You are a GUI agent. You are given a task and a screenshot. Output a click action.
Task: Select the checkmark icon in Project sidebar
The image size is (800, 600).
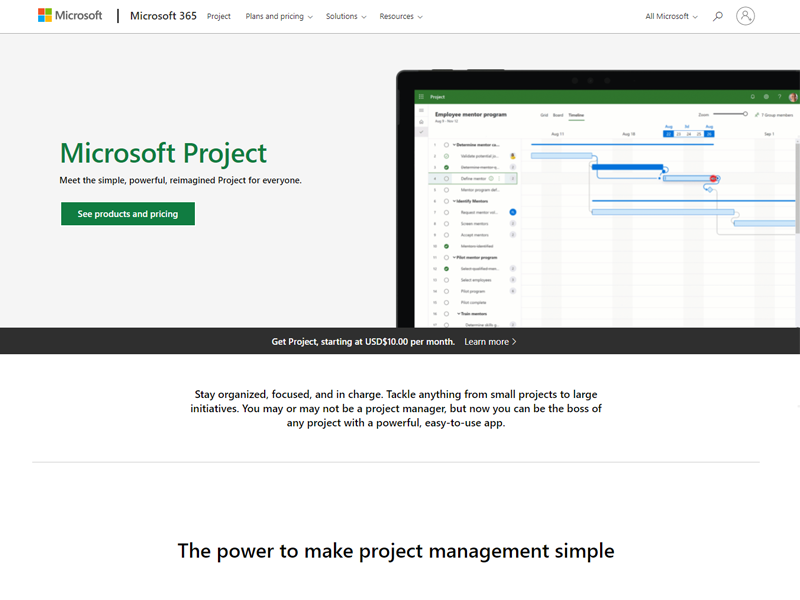tap(421, 132)
